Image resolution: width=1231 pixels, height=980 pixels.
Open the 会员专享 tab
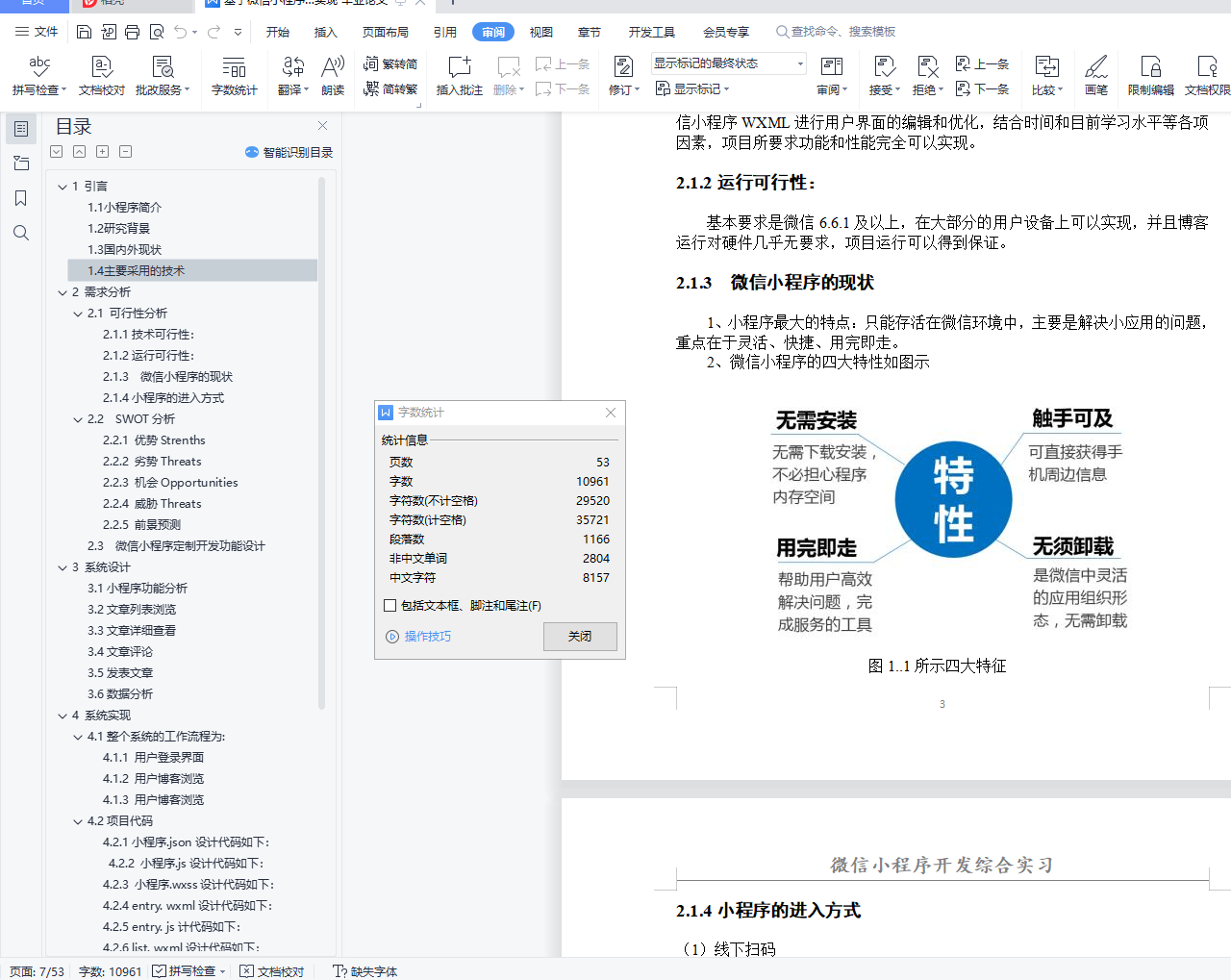(726, 32)
